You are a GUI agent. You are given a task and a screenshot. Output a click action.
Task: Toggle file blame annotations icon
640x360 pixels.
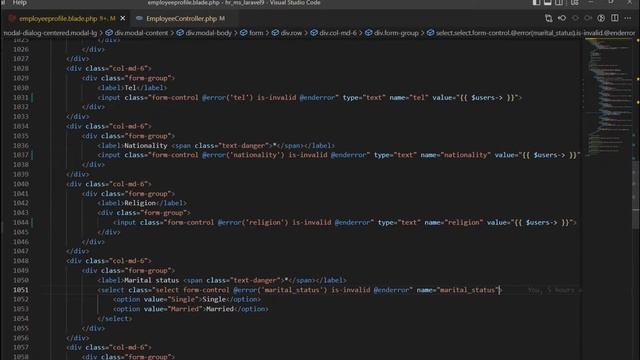point(601,18)
